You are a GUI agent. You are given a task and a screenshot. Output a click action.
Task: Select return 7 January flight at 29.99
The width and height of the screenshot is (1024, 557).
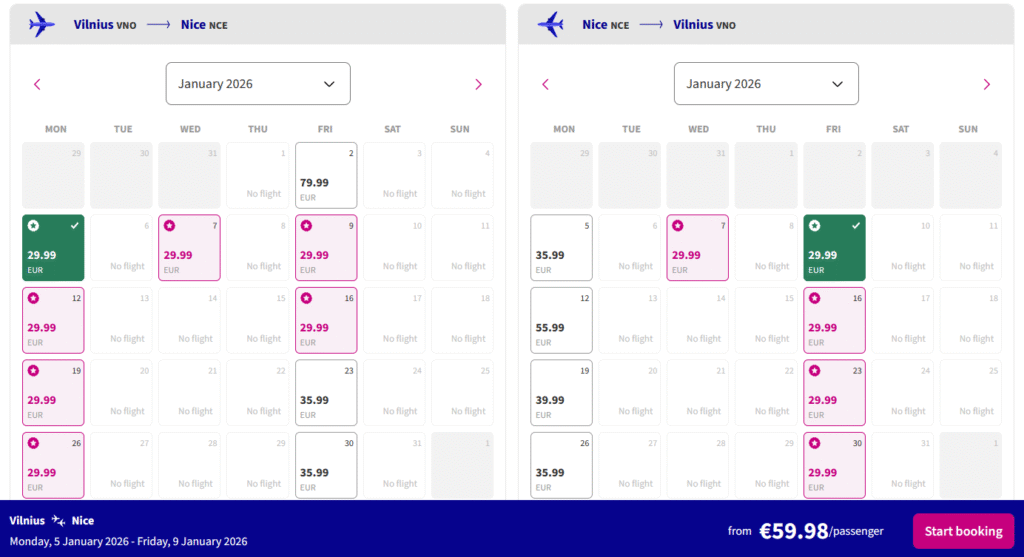click(697, 248)
